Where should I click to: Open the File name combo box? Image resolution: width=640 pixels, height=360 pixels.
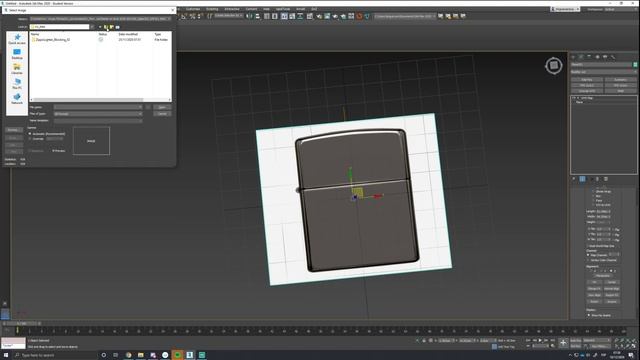click(x=98, y=107)
